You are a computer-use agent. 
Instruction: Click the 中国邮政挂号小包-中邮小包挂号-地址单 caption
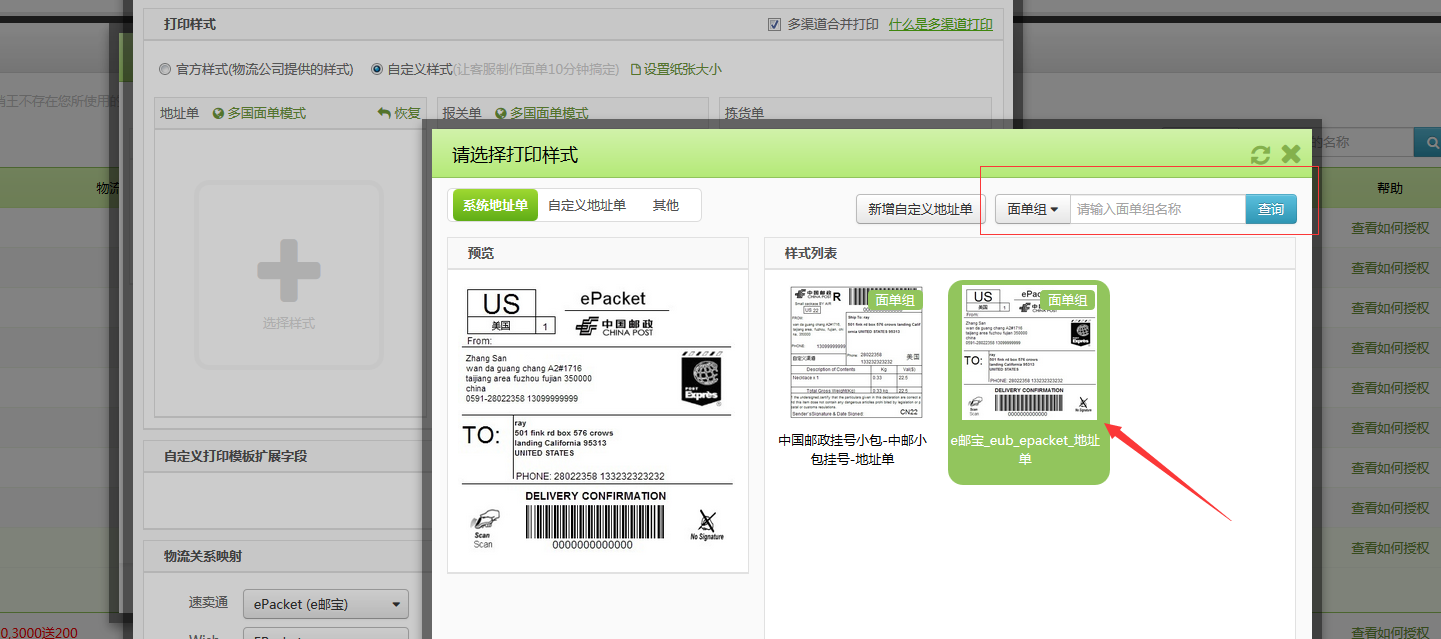(x=852, y=449)
